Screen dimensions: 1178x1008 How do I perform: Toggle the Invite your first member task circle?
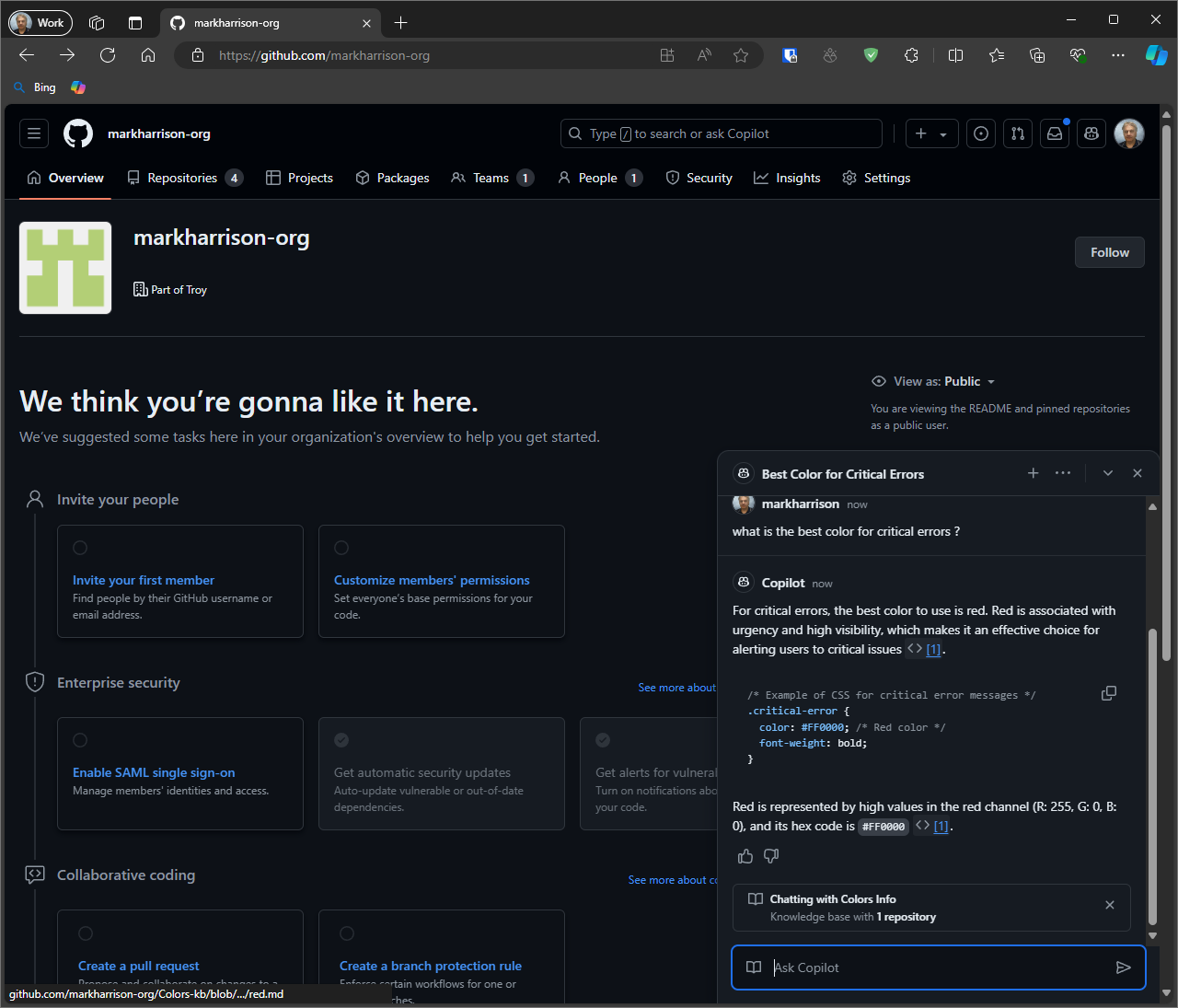80,548
